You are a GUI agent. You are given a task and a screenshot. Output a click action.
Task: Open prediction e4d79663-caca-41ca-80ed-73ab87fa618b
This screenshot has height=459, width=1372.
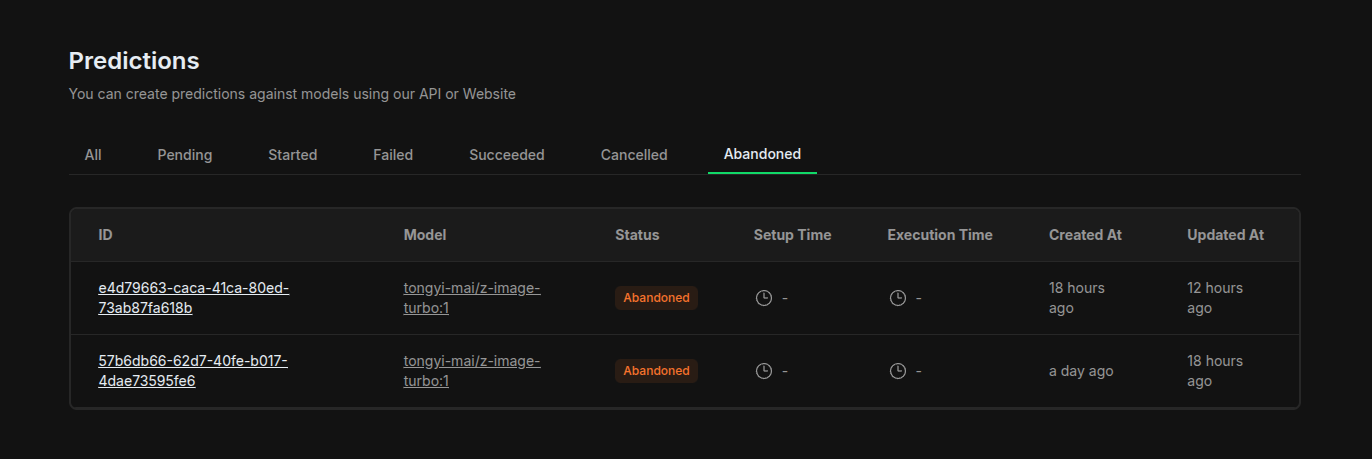(194, 298)
